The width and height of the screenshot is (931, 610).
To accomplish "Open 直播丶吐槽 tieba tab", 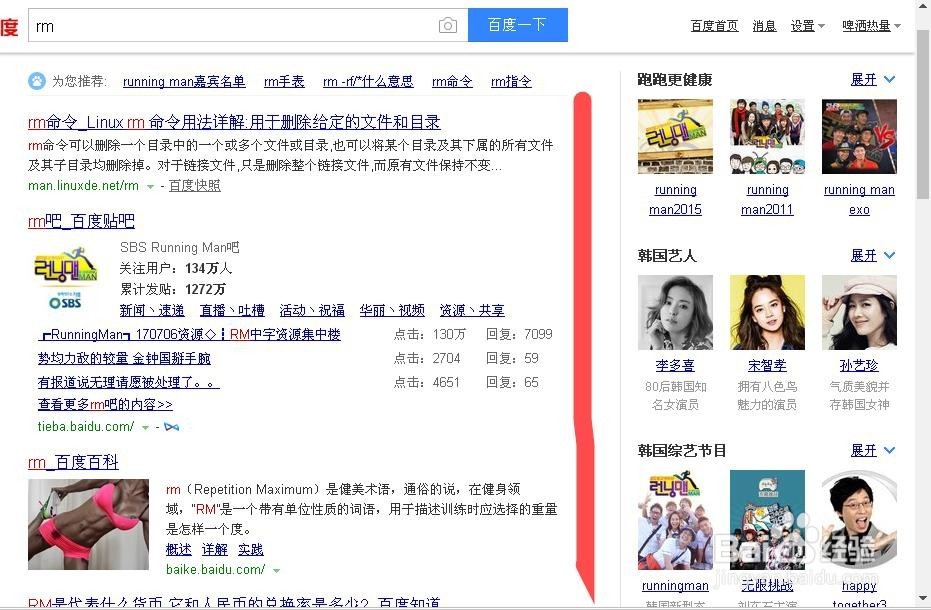I will click(x=232, y=311).
